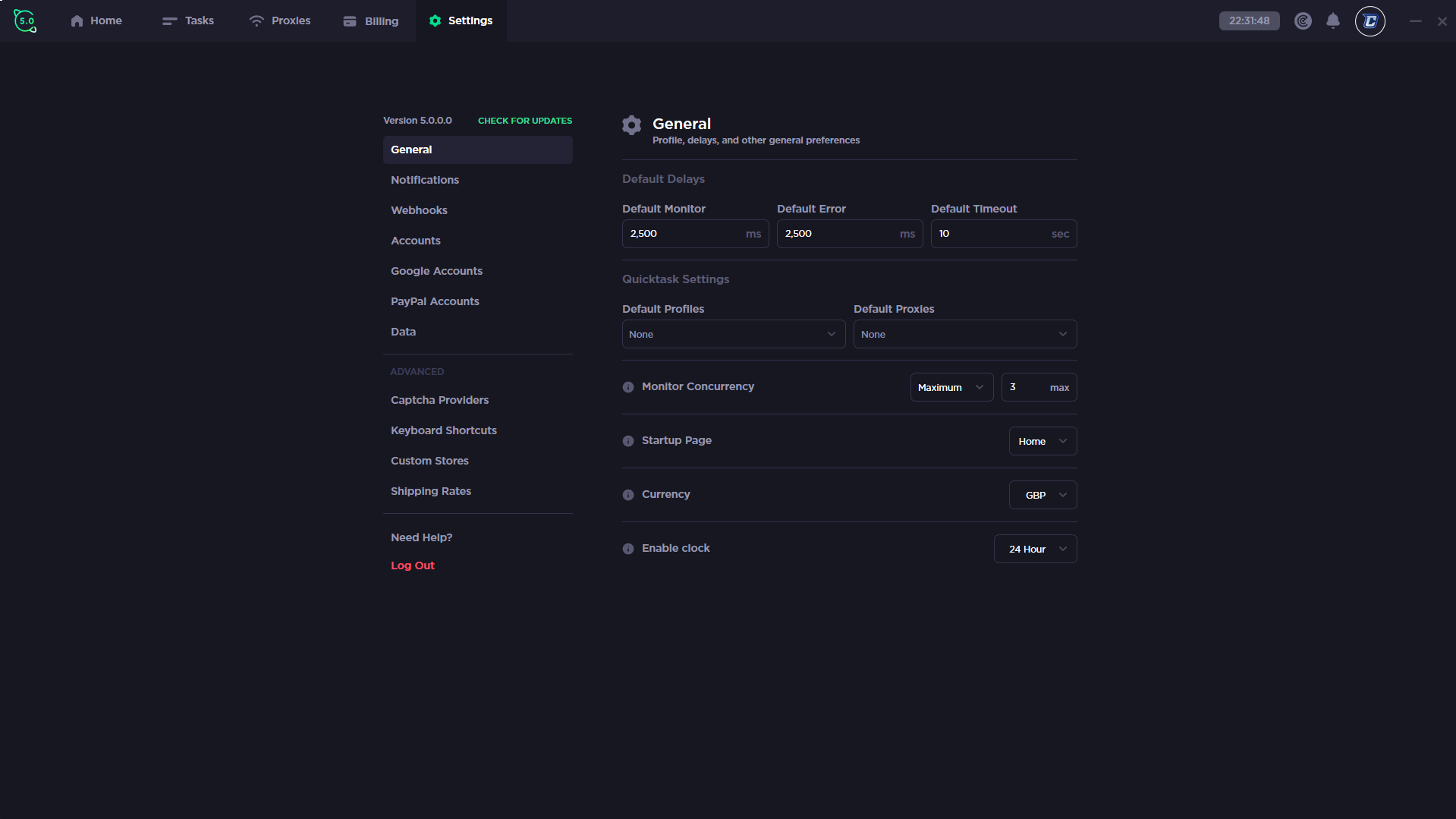Open the notifications bell icon
This screenshot has height=819, width=1456.
(x=1332, y=20)
